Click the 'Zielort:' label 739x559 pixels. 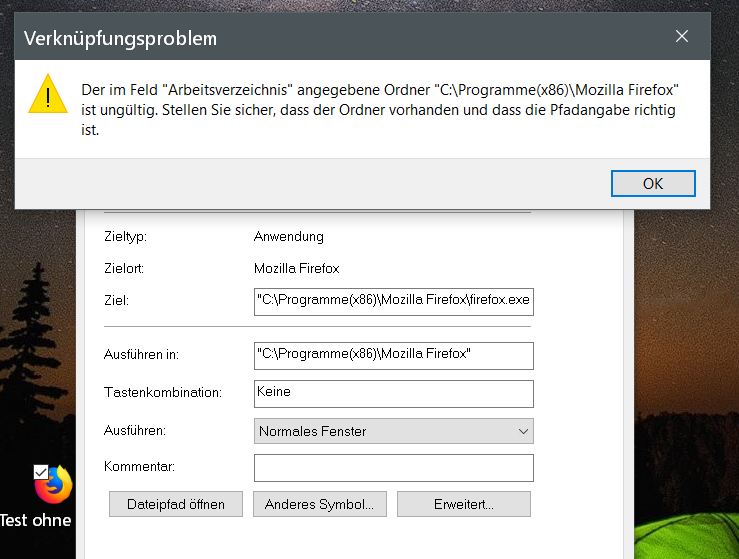tap(124, 268)
